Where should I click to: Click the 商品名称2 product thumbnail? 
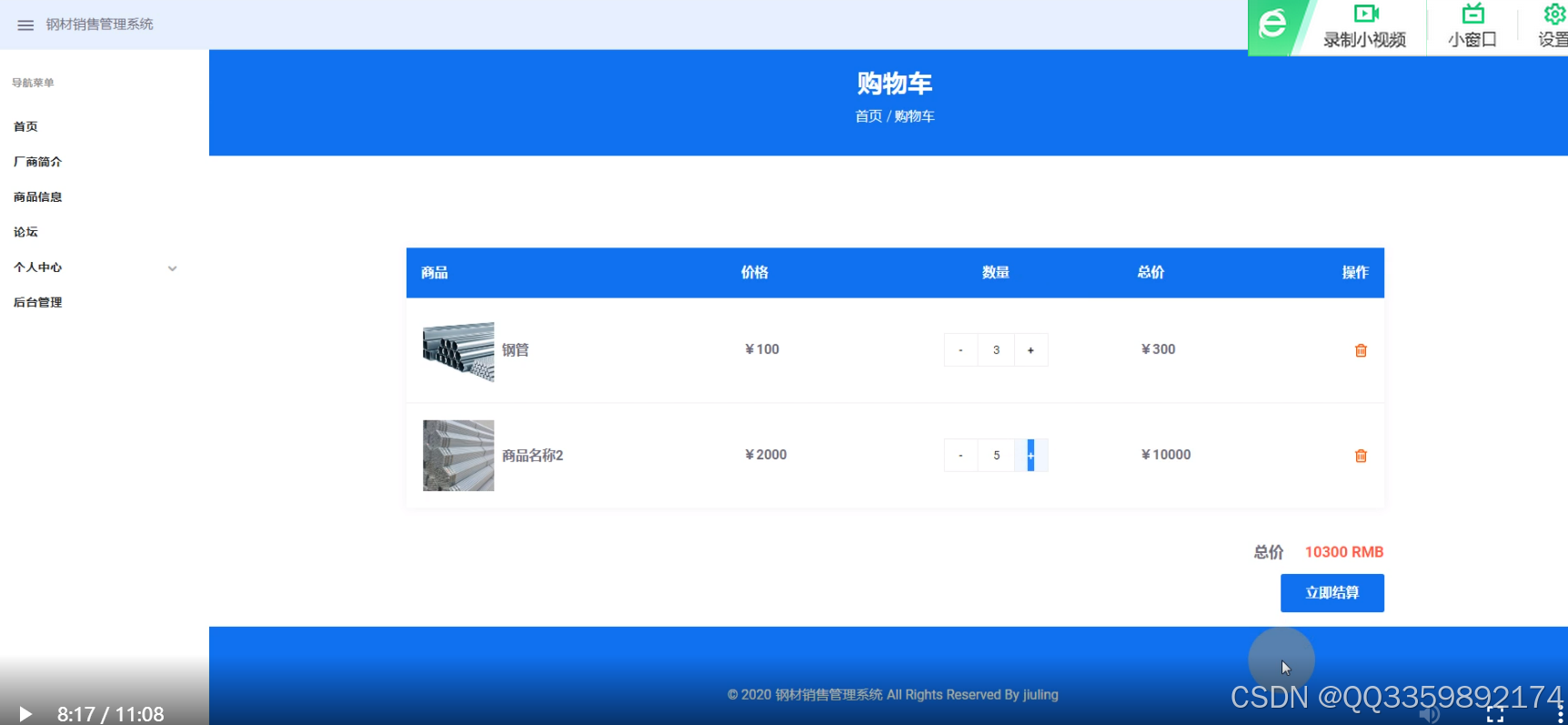[x=458, y=456]
